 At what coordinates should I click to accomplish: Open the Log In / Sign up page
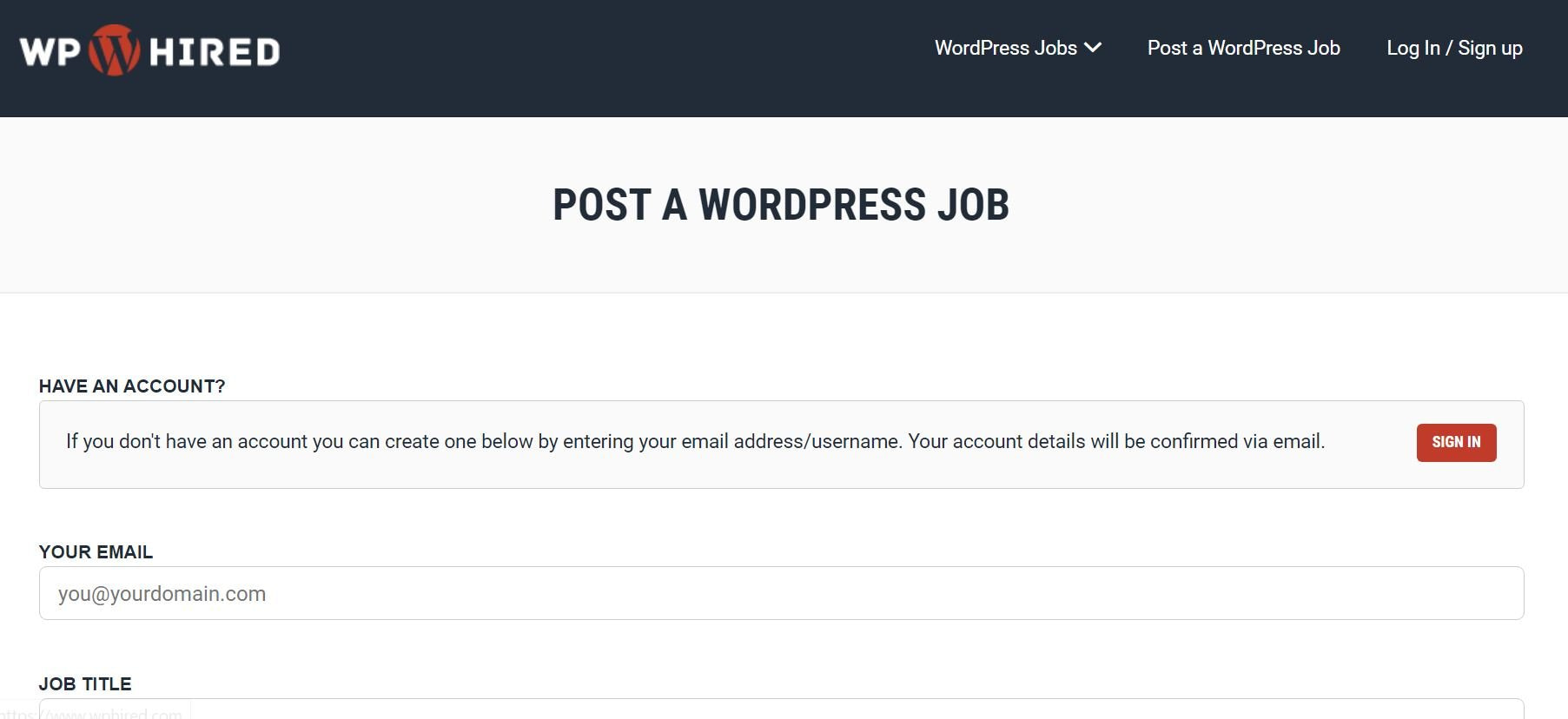1454,48
